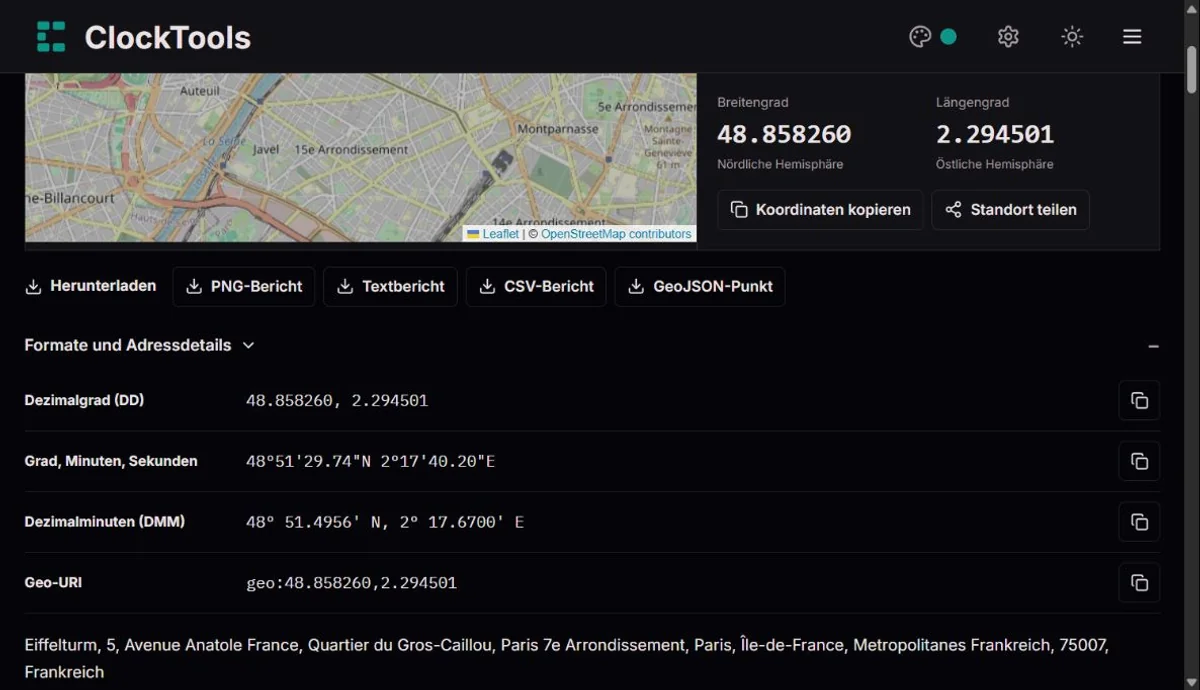Toggle light mode with the sun icon
The image size is (1200, 690).
click(1072, 37)
